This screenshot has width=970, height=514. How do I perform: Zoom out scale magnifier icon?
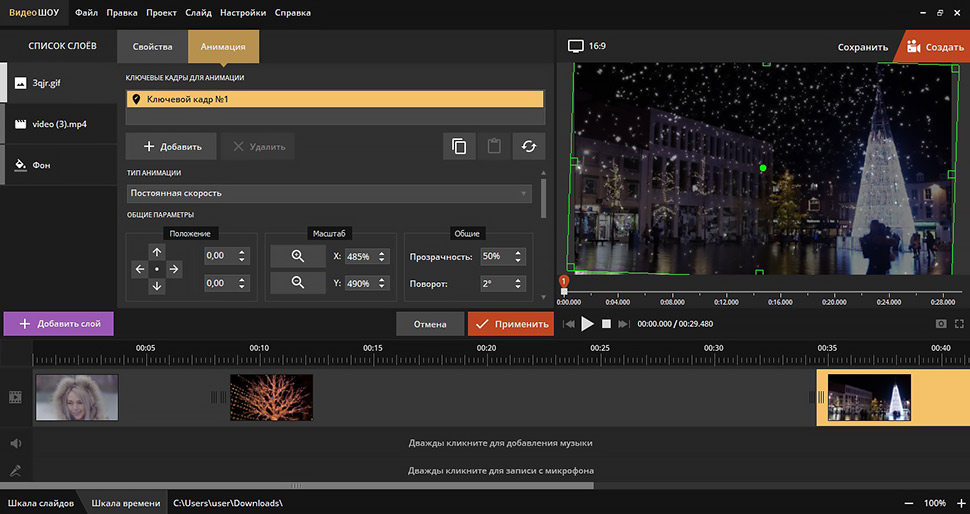[298, 283]
